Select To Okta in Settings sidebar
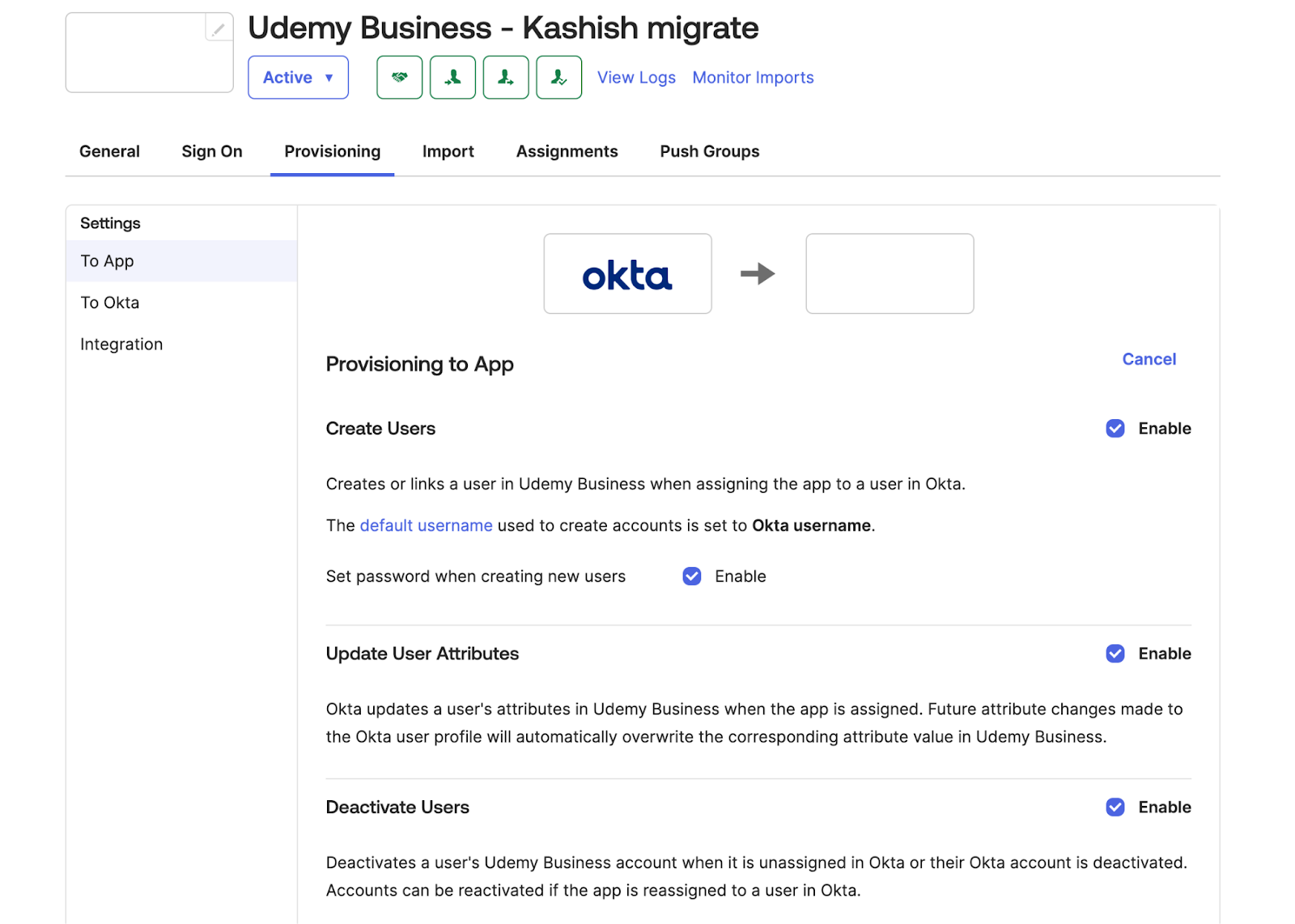This screenshot has height=924, width=1295. [181, 303]
